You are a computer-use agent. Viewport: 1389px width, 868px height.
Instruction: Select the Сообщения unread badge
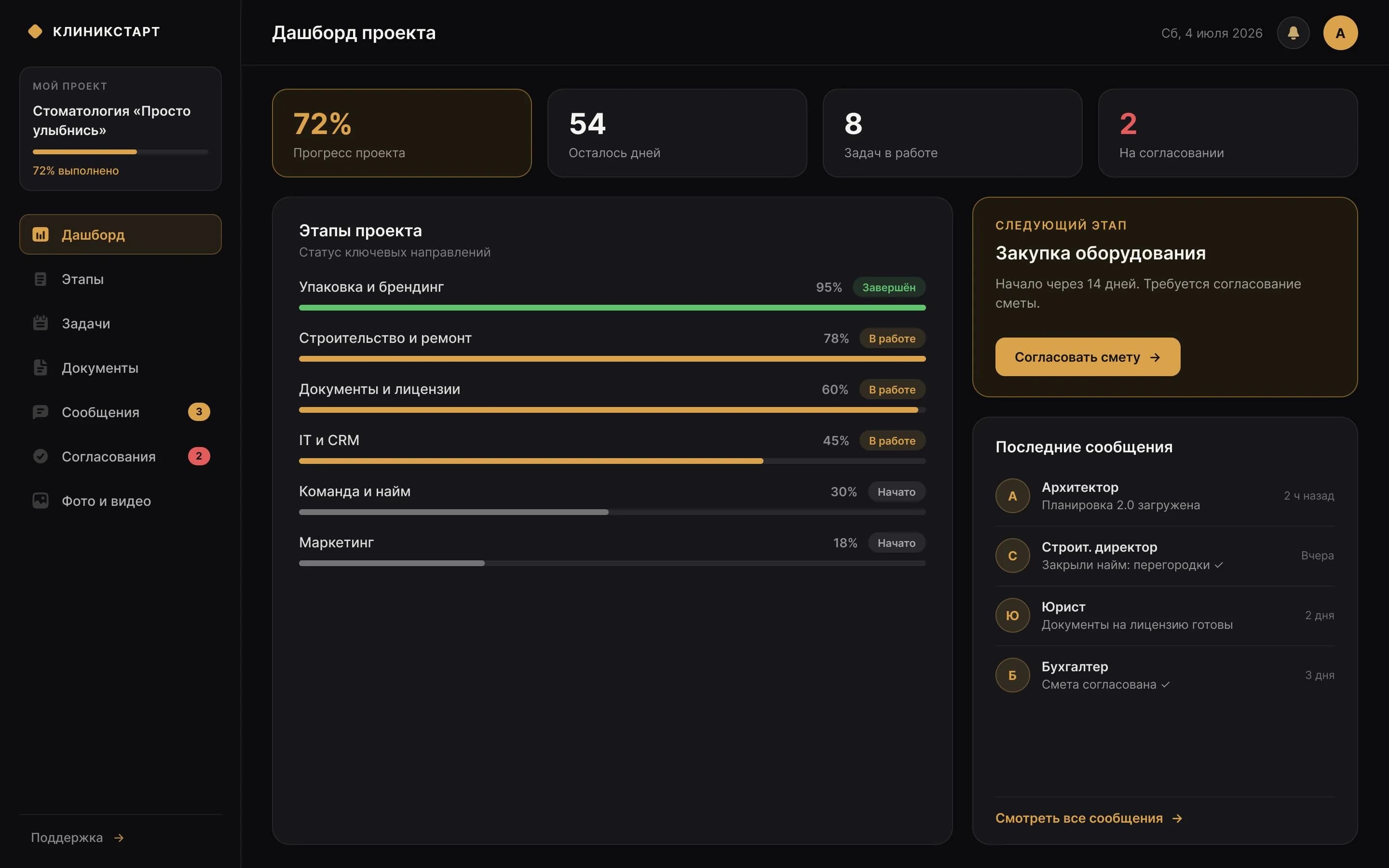[x=199, y=412]
